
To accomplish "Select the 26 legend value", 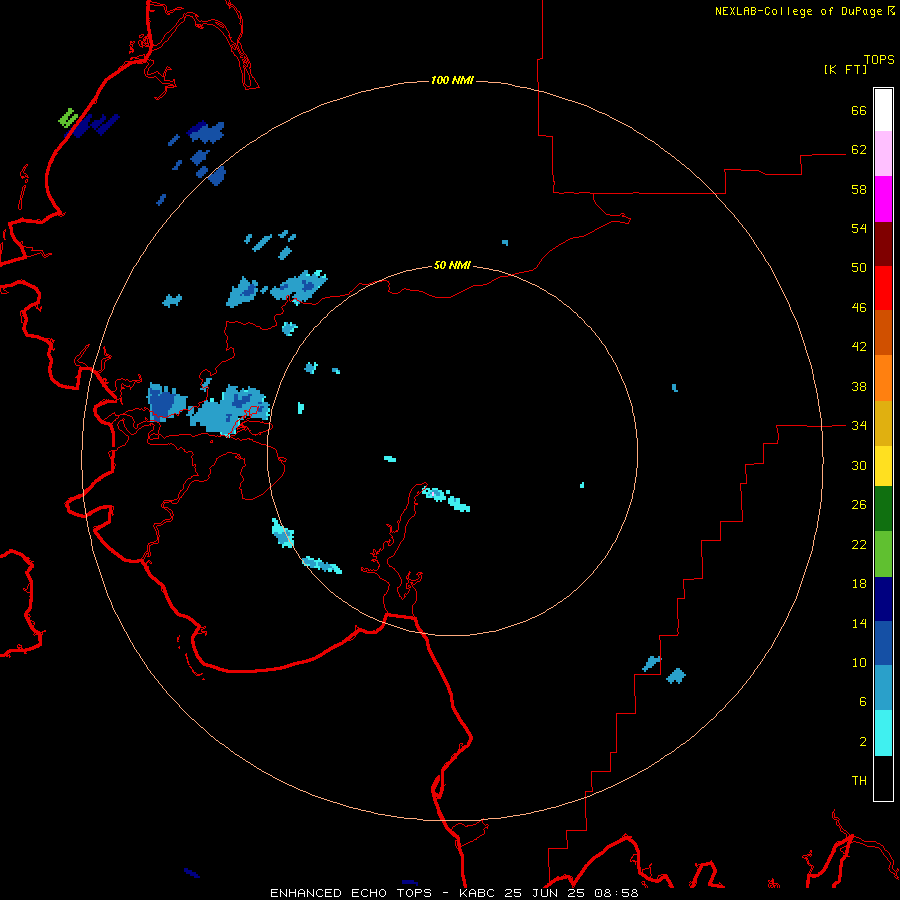I will (x=859, y=505).
